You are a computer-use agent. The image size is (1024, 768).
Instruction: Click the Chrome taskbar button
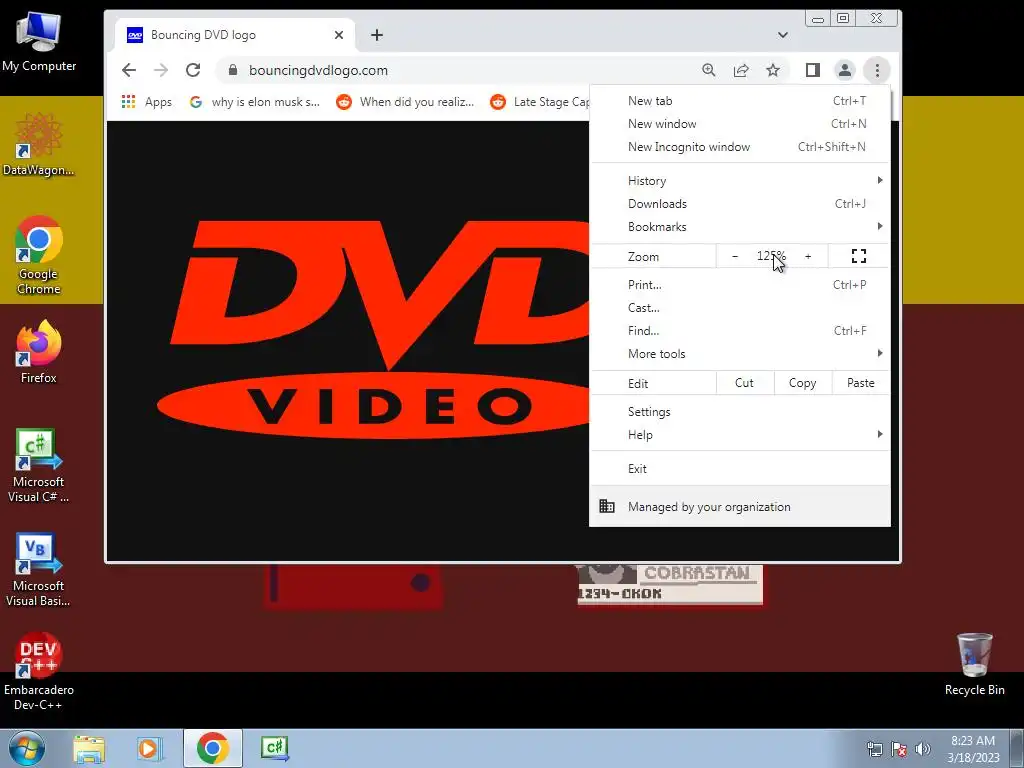point(212,748)
